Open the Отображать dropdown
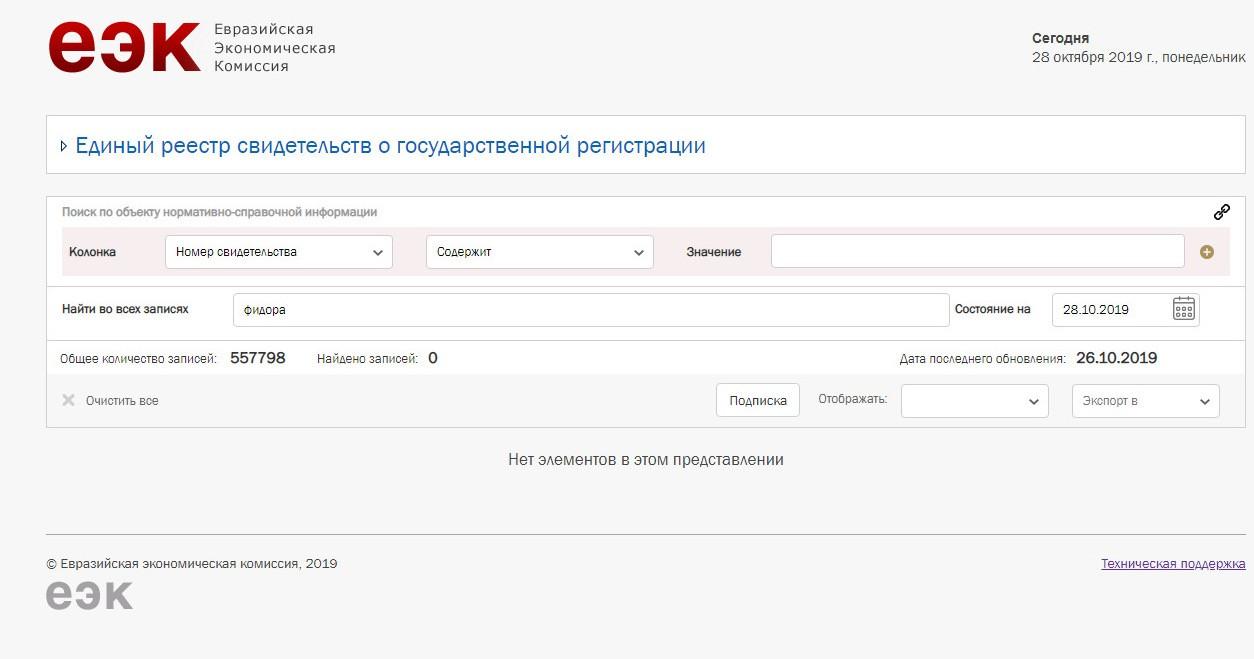Image resolution: width=1254 pixels, height=659 pixels. (x=975, y=401)
